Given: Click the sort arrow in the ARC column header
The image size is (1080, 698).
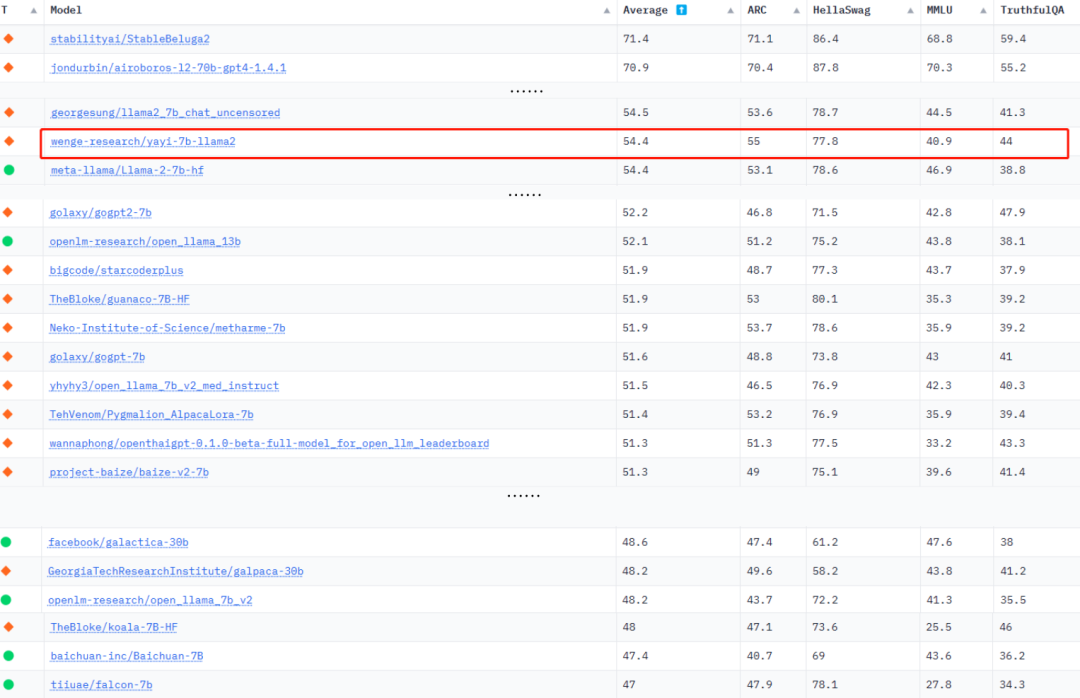Looking at the screenshot, I should pos(796,11).
